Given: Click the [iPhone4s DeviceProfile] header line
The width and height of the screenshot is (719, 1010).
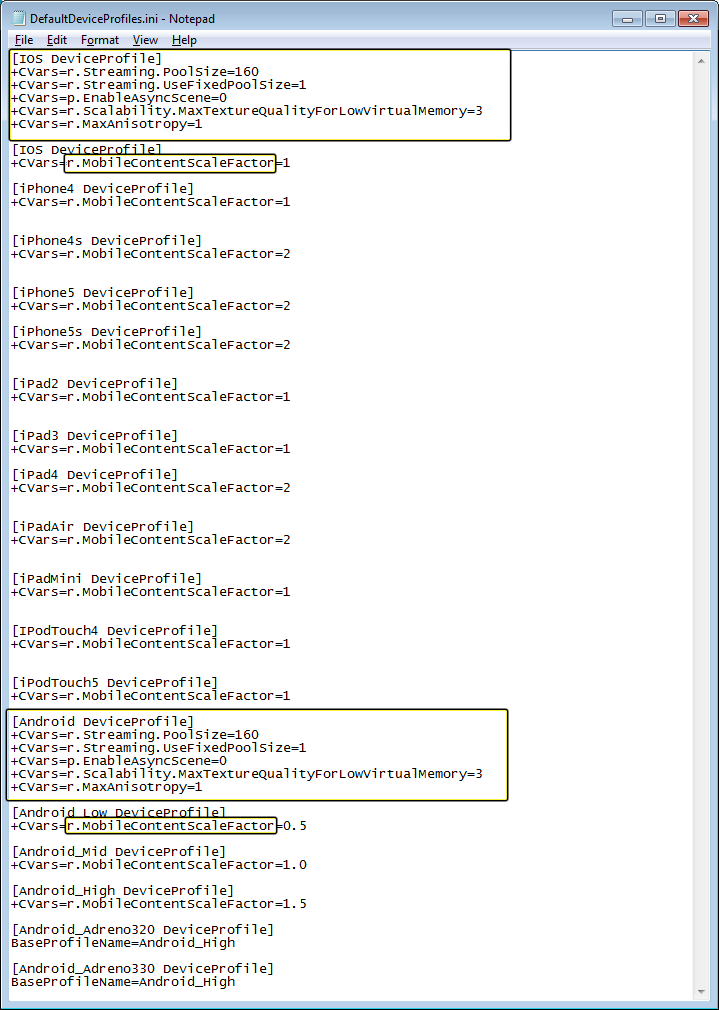Looking at the screenshot, I should click(106, 241).
